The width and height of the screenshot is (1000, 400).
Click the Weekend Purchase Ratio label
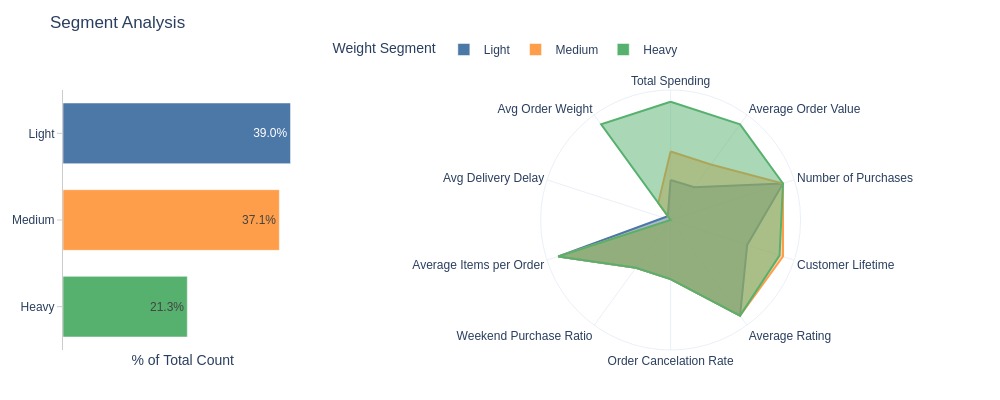point(524,336)
